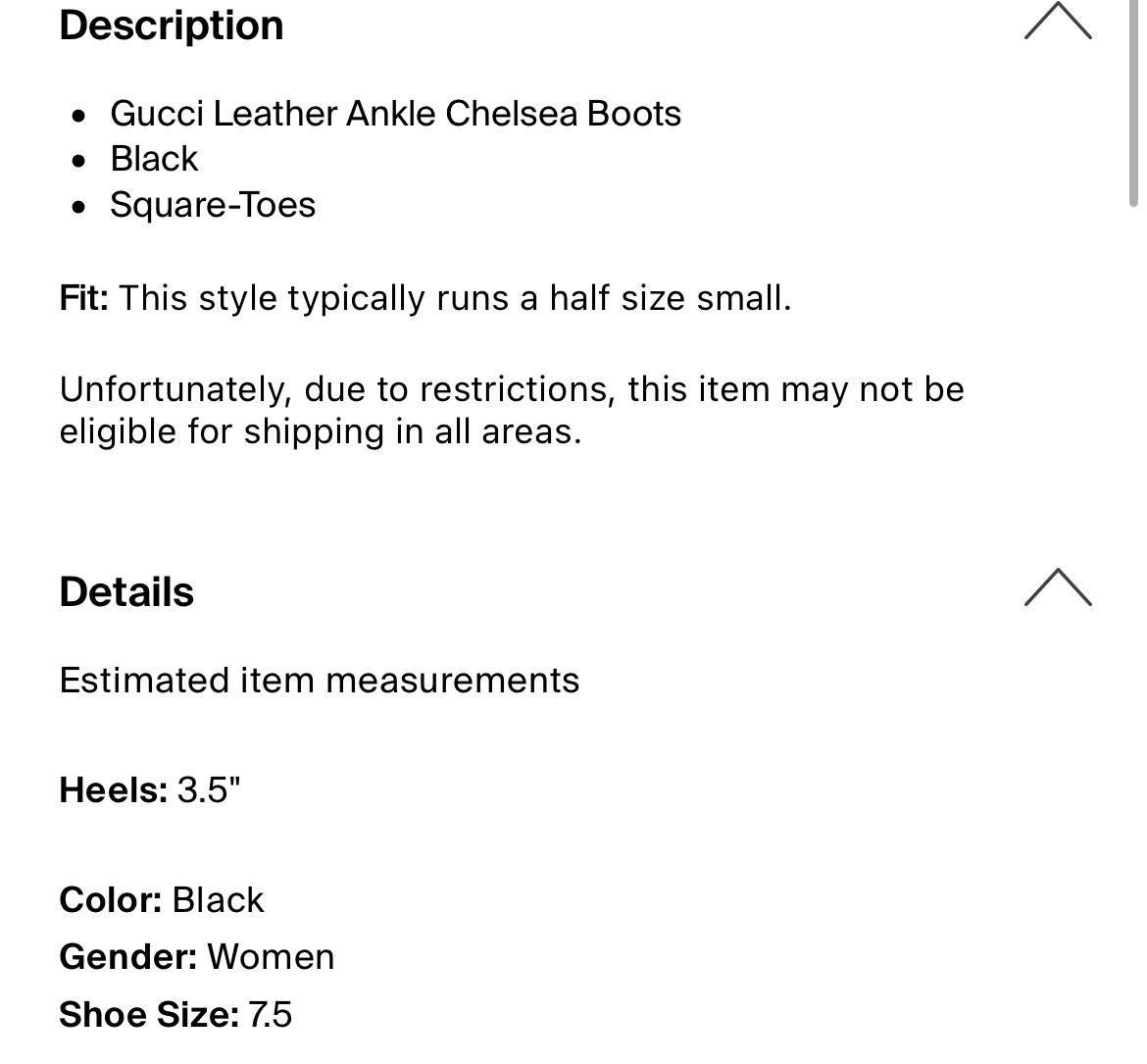Click the Color: Black detail line
This screenshot has height=1064, width=1147.
tap(162, 900)
